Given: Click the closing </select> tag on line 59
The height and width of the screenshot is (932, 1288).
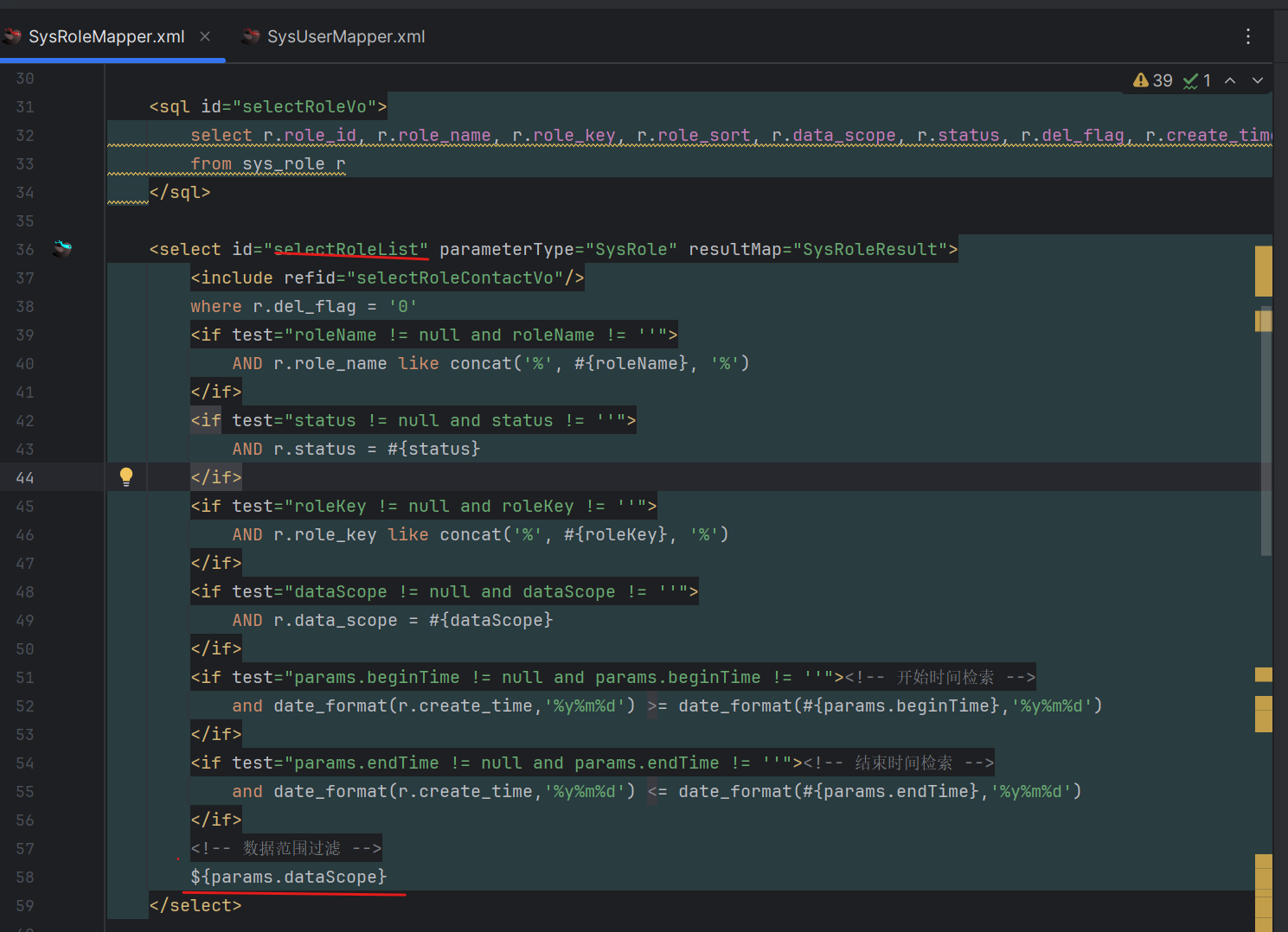Looking at the screenshot, I should pos(195,905).
